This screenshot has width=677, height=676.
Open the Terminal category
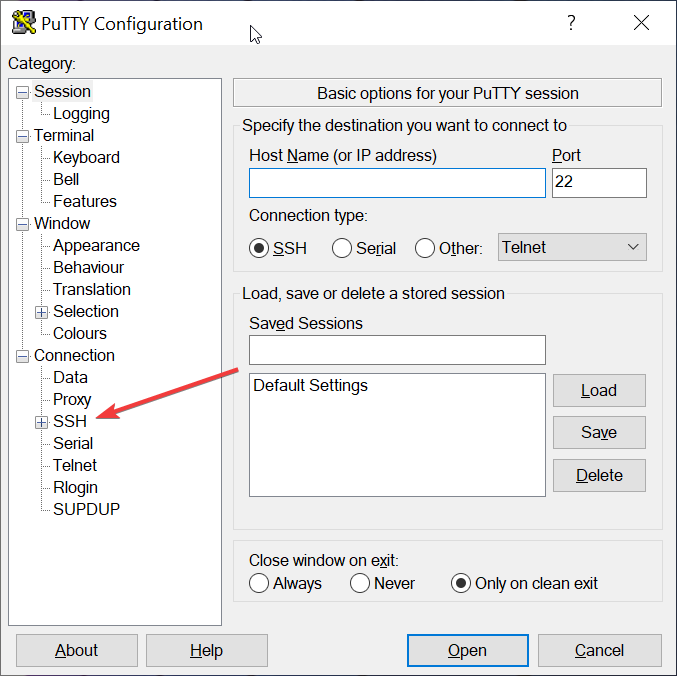click(x=63, y=136)
